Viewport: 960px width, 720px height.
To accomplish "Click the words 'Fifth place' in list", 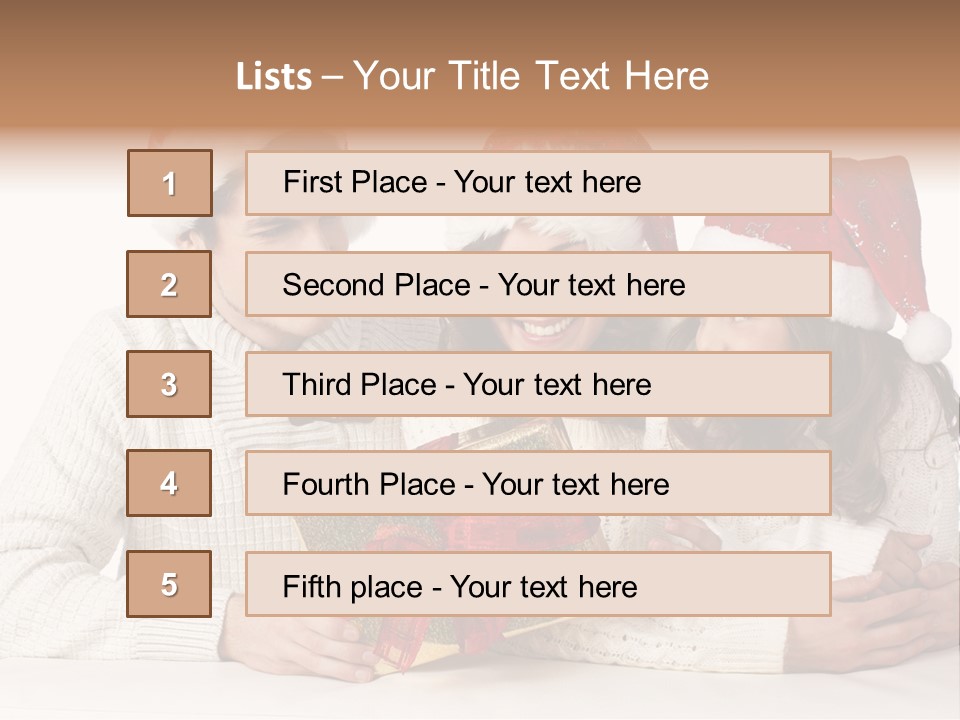I will [353, 587].
